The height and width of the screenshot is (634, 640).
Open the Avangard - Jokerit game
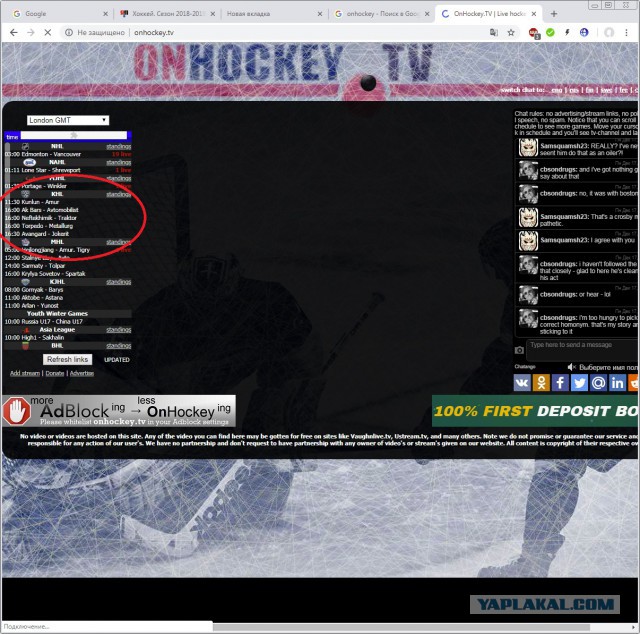coord(45,234)
